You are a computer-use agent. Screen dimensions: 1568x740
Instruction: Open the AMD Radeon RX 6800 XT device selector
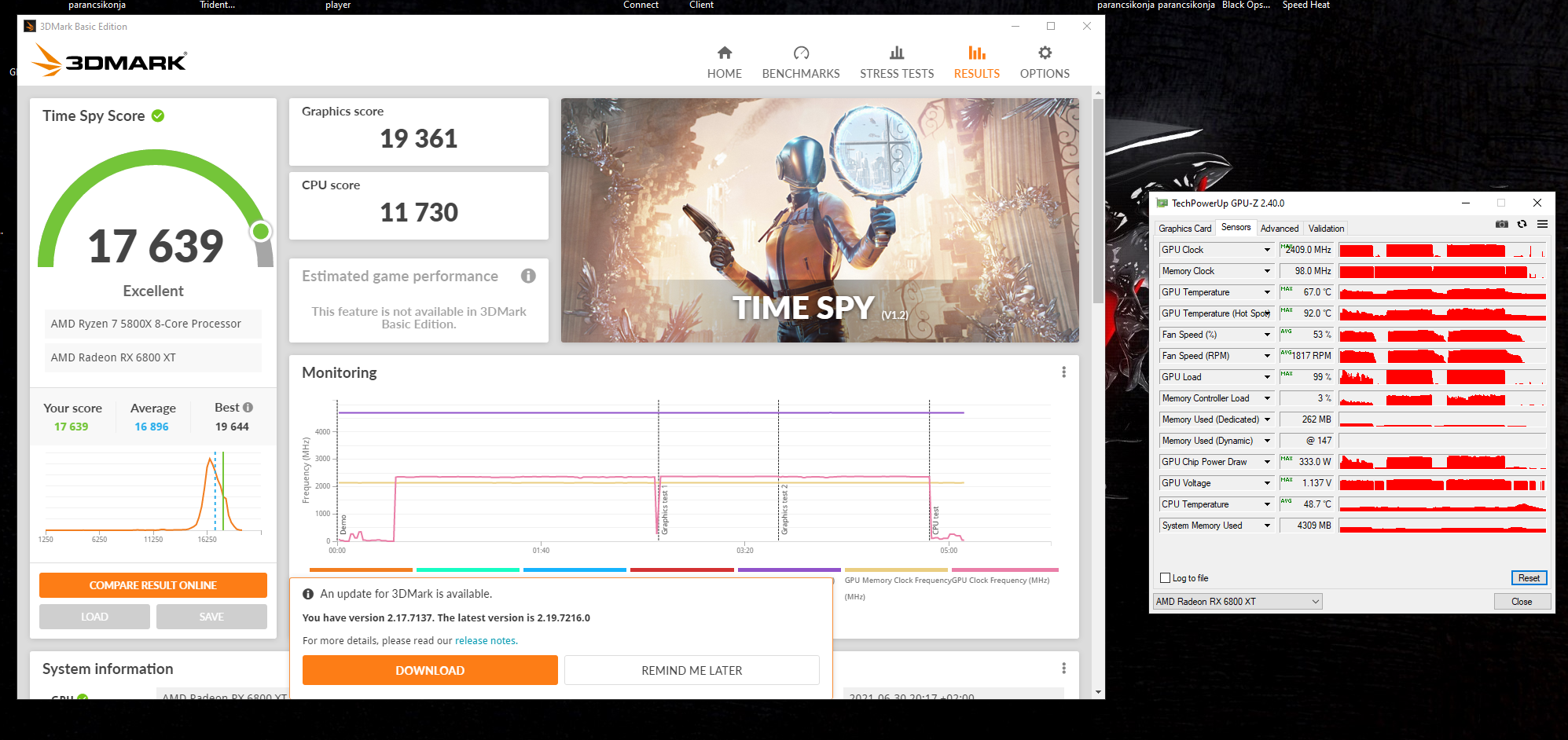pyautogui.click(x=1237, y=602)
